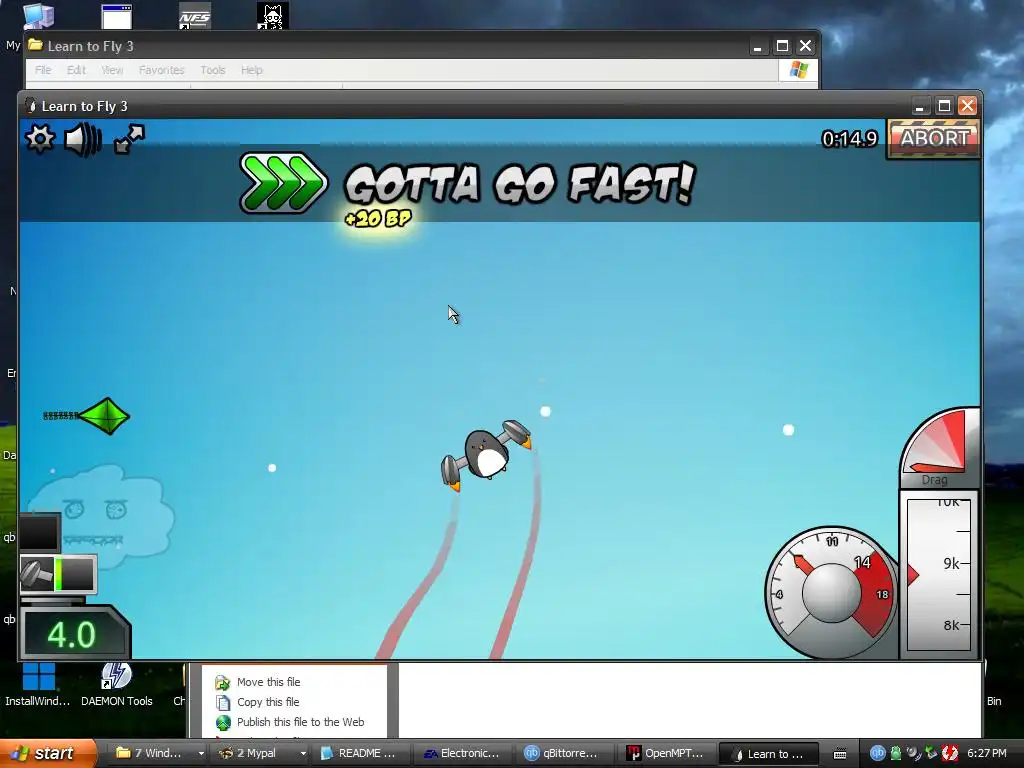Click the keyboard icon in taskbar
1024x768 pixels.
(x=840, y=754)
